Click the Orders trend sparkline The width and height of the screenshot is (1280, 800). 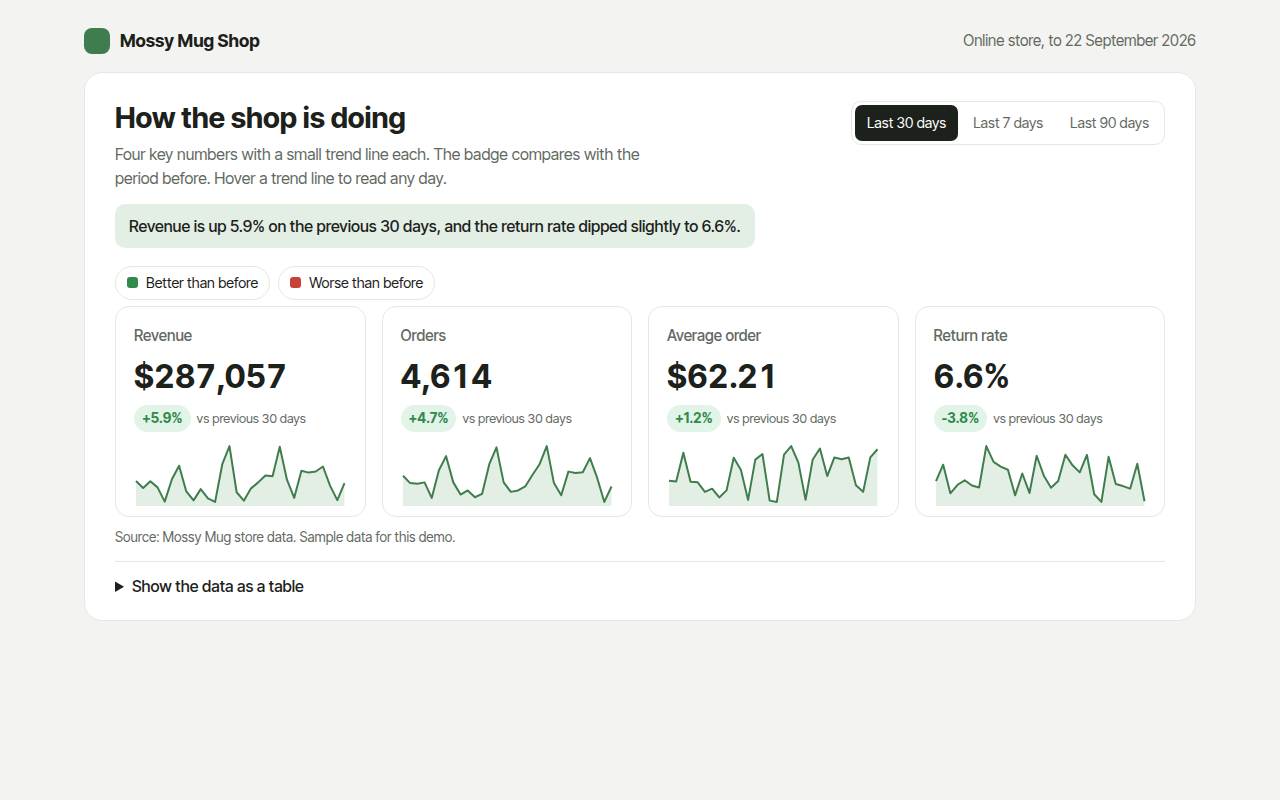[x=507, y=474]
